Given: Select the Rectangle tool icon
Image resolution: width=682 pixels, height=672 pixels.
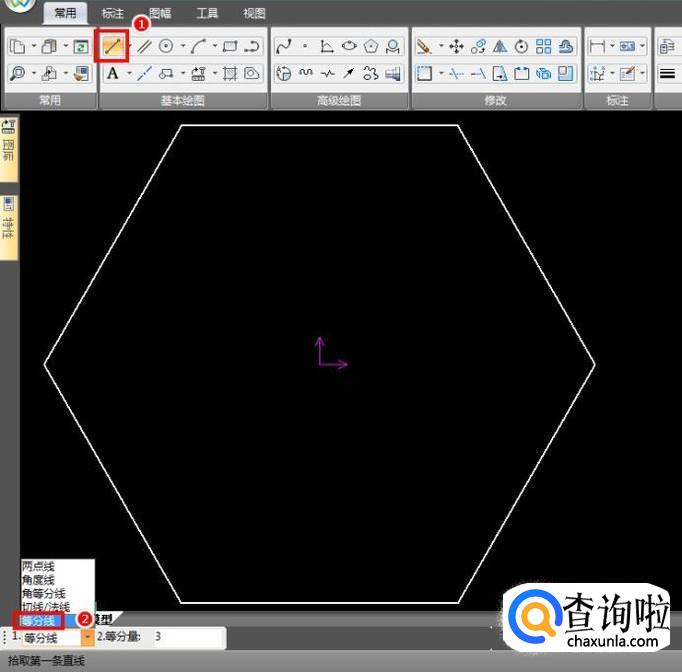Looking at the screenshot, I should pyautogui.click(x=230, y=46).
